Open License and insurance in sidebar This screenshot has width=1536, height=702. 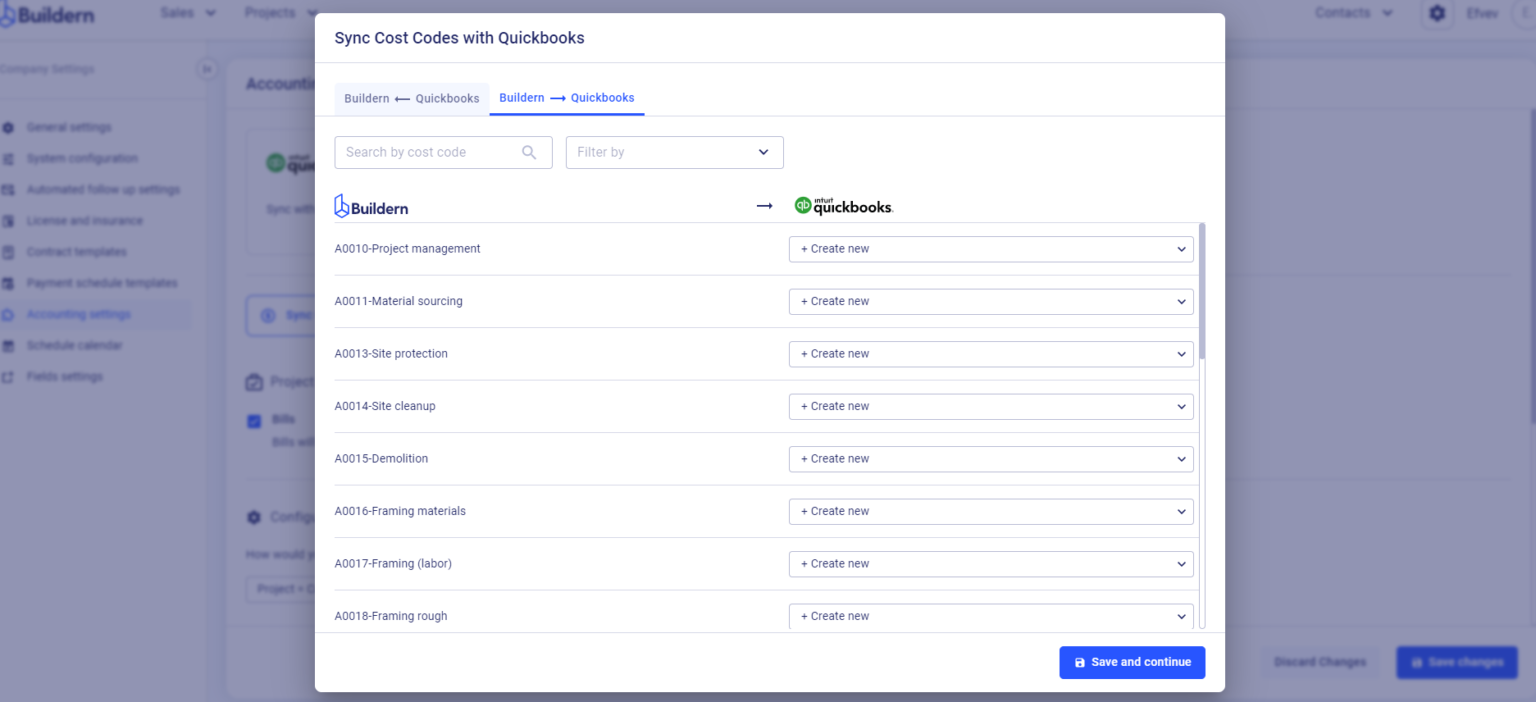click(x=84, y=220)
